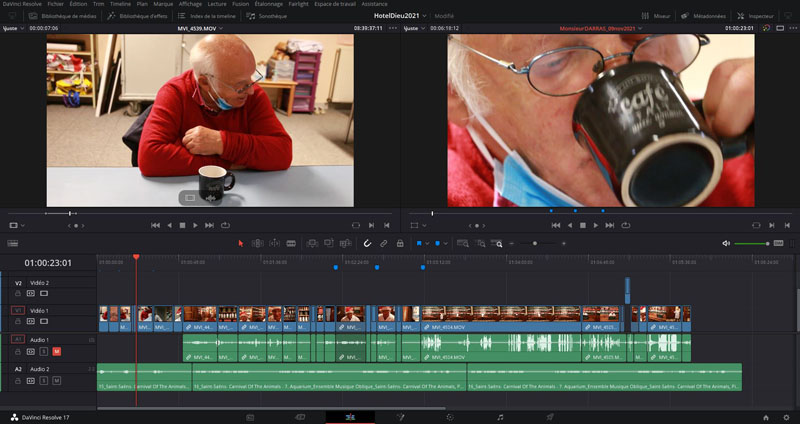Solo the Audio 2 track

pyautogui.click(x=44, y=381)
